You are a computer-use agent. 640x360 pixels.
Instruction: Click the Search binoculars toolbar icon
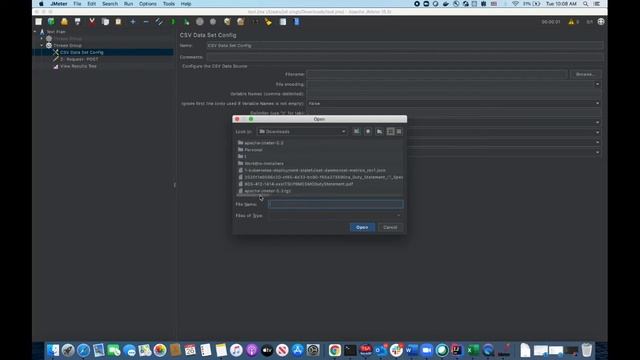click(255, 22)
